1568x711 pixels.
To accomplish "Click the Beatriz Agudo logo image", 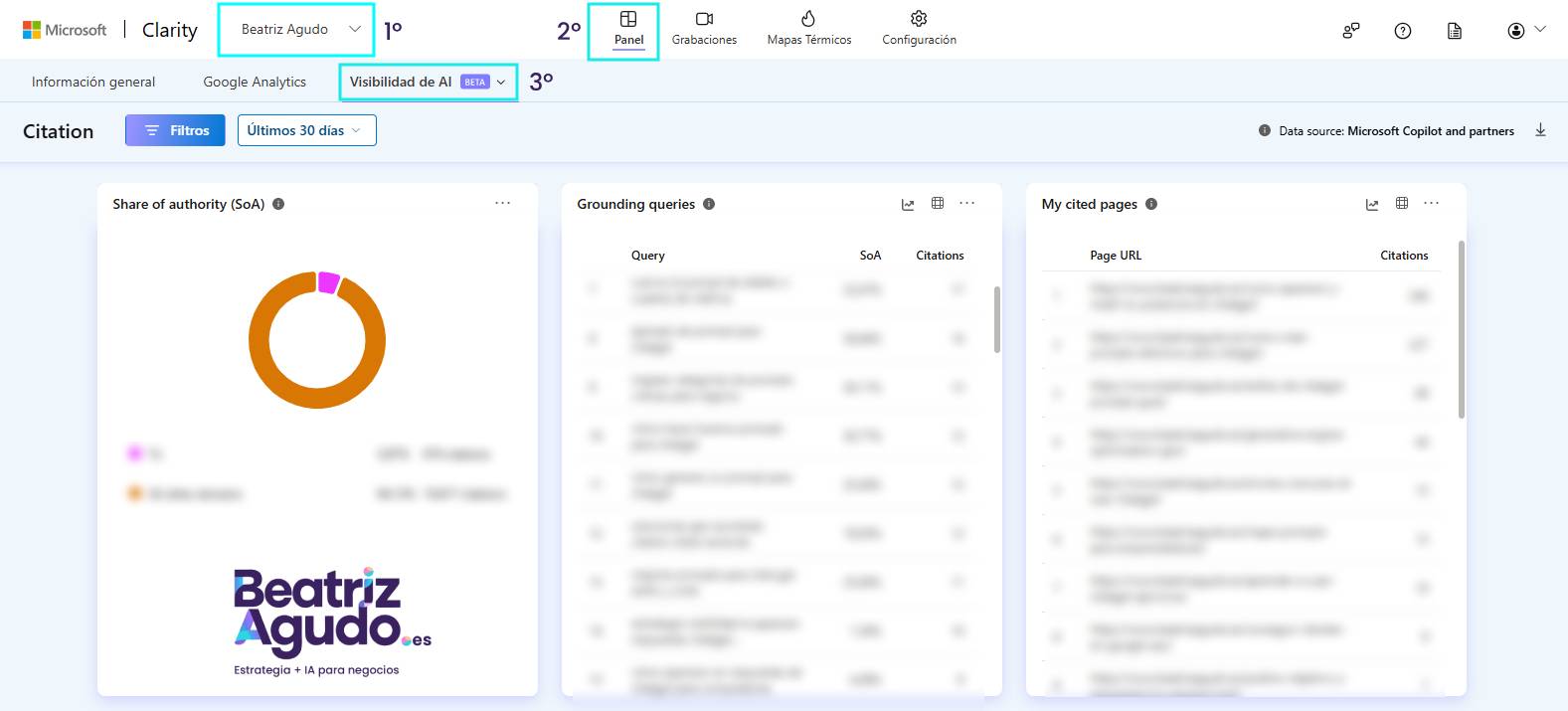I will (332, 622).
